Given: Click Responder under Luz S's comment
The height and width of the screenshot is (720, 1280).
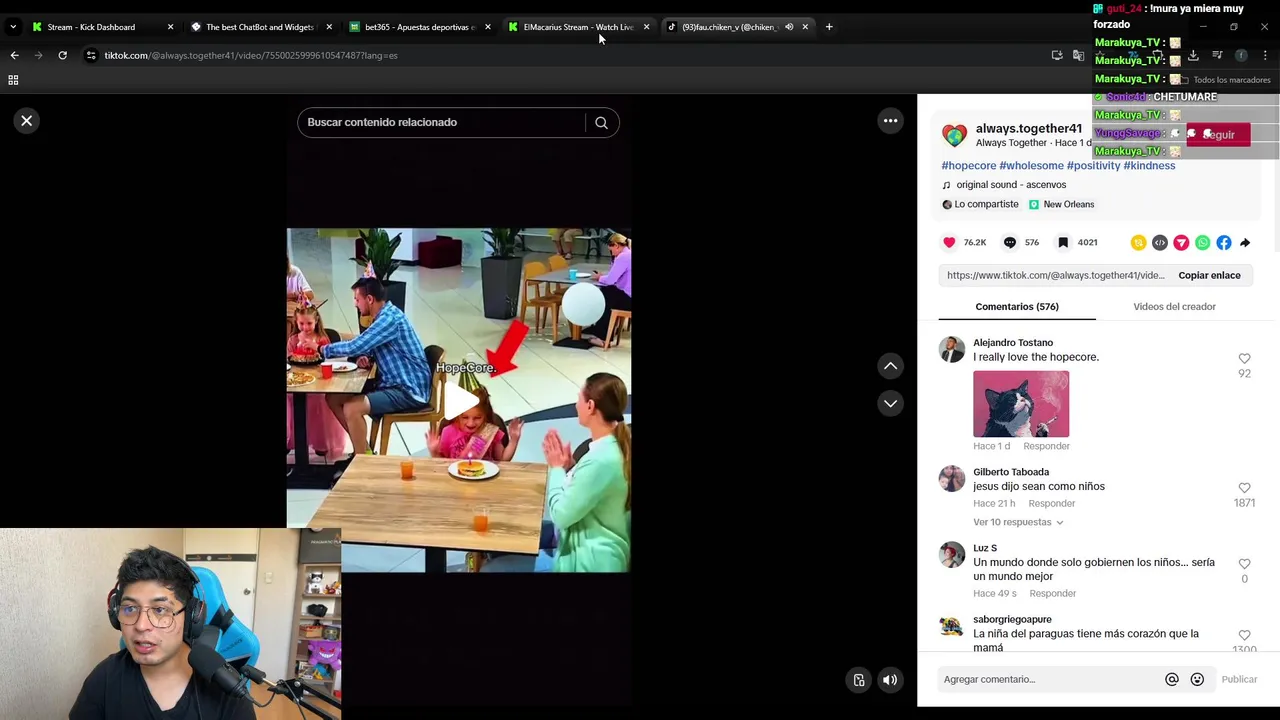Looking at the screenshot, I should pyautogui.click(x=1053, y=594).
